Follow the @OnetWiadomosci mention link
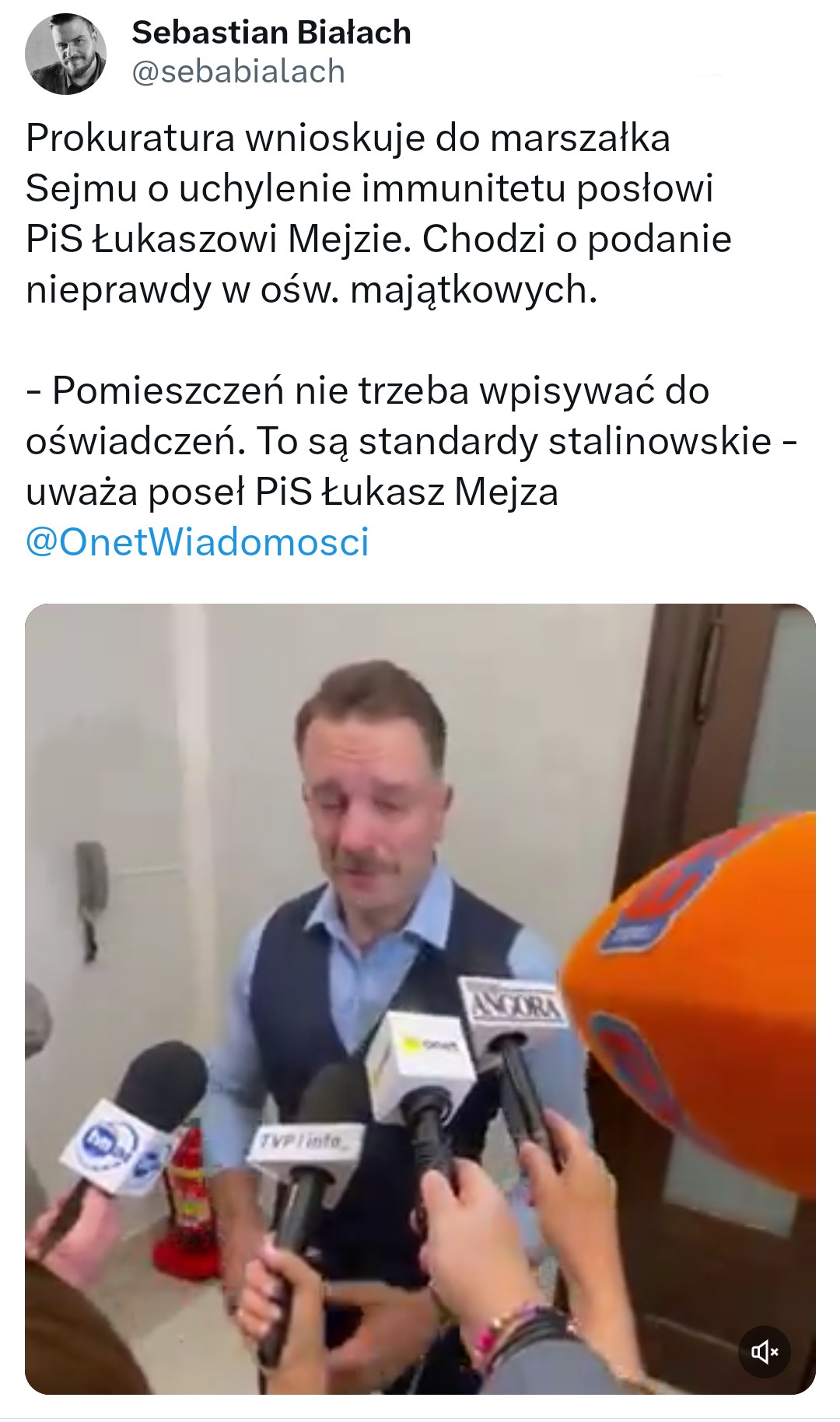The image size is (840, 1422). pyautogui.click(x=198, y=542)
